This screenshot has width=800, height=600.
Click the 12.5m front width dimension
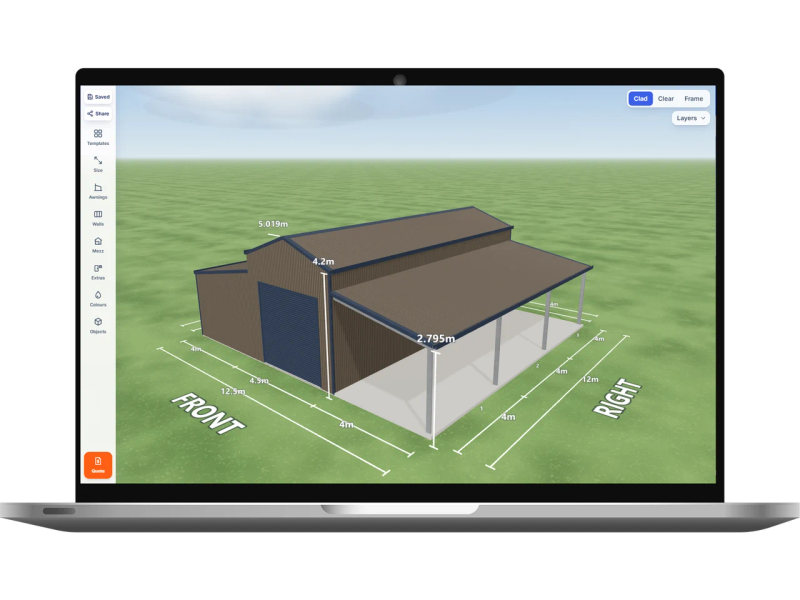(x=233, y=391)
